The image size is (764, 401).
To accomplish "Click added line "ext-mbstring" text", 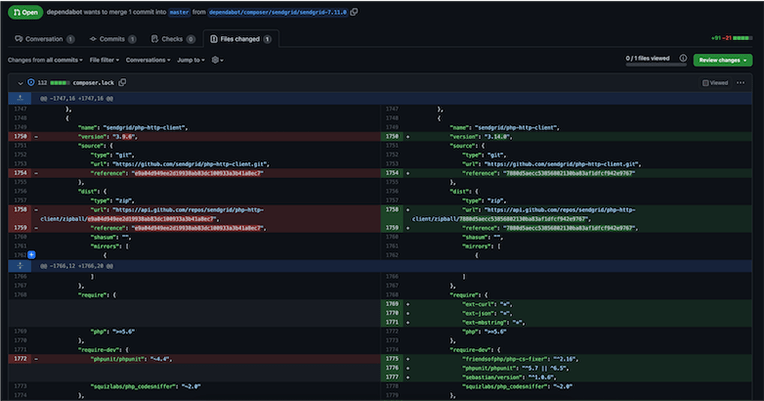I will coord(493,323).
